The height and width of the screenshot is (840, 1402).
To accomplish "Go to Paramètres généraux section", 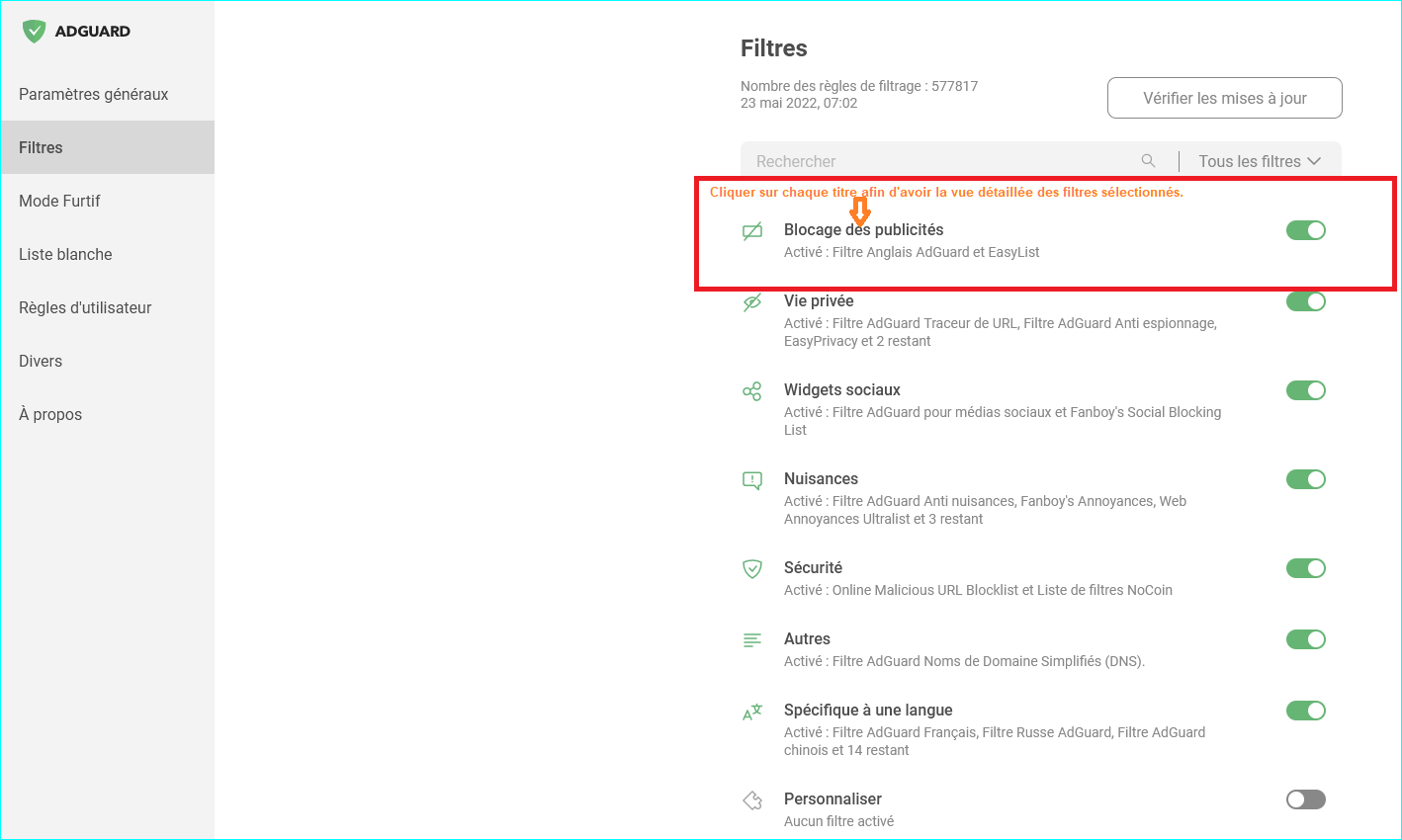I will coord(94,95).
